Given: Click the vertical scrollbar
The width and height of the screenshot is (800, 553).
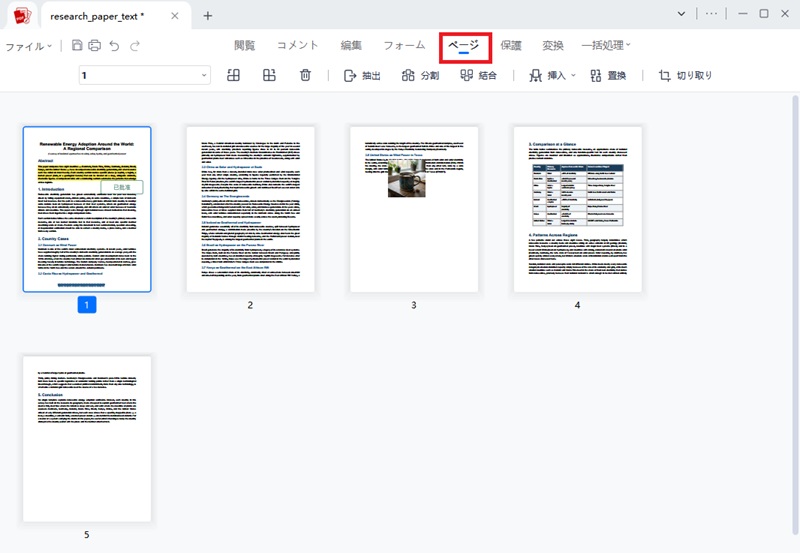Looking at the screenshot, I should 795,314.
